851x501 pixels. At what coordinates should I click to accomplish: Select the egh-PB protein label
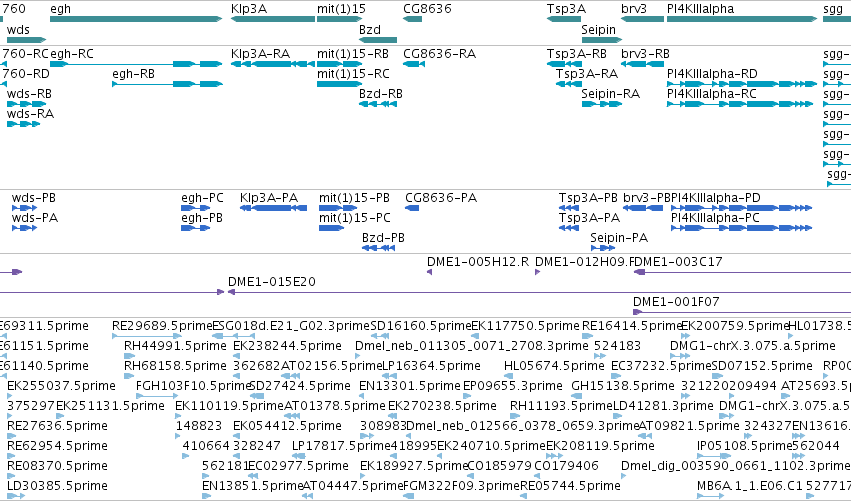pos(202,218)
